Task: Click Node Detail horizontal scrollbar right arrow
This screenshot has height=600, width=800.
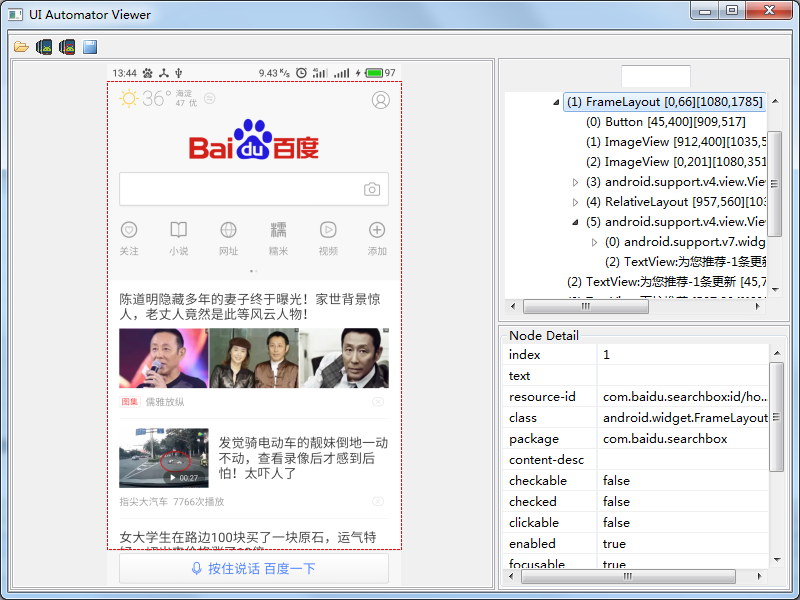Action: point(760,576)
